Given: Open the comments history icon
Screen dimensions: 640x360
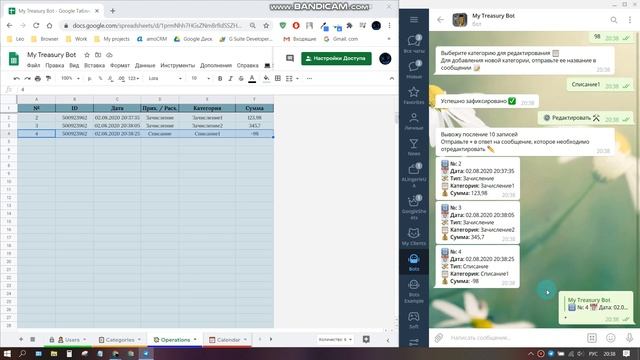Looking at the screenshot, I should click(290, 58).
